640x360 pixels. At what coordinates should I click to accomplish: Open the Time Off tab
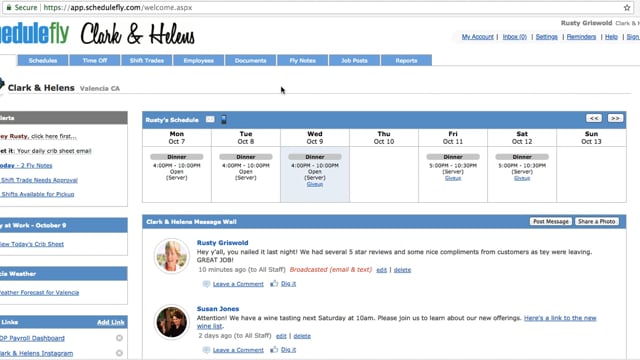click(95, 60)
